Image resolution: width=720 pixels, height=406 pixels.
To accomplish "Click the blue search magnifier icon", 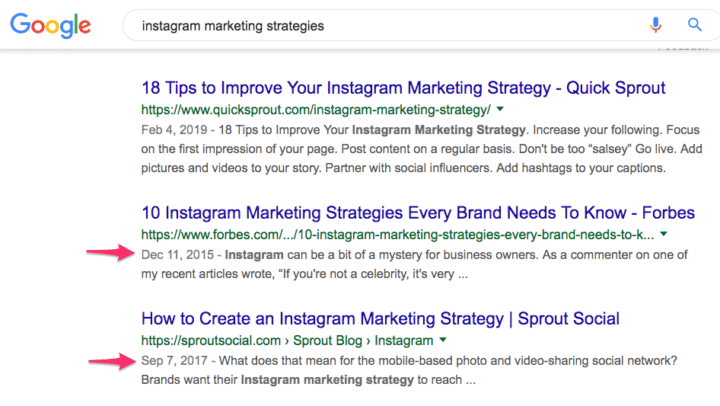I will pyautogui.click(x=694, y=24).
